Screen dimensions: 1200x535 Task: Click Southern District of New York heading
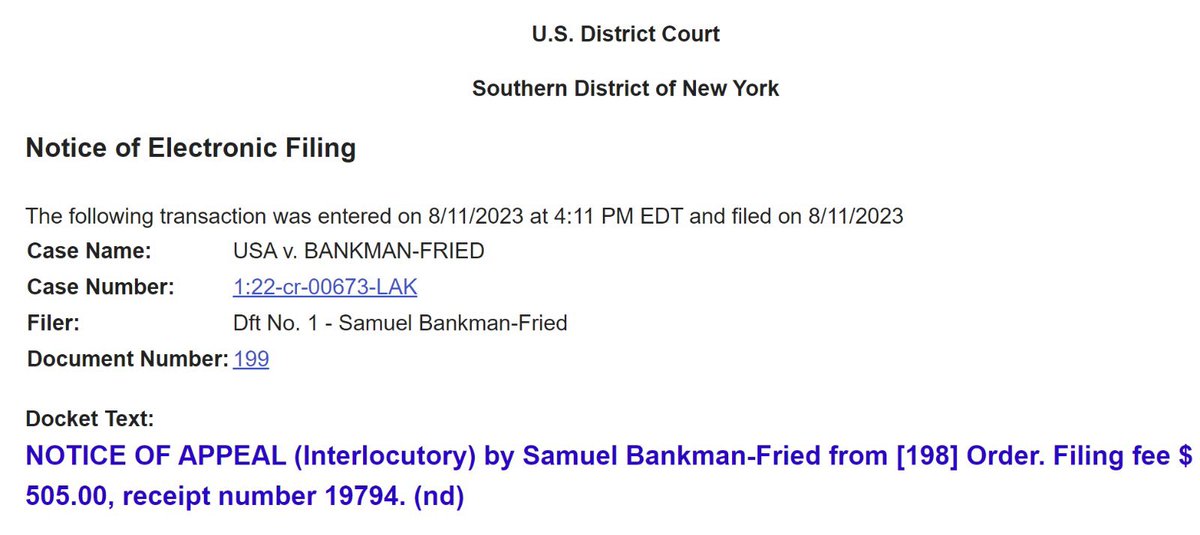[625, 88]
